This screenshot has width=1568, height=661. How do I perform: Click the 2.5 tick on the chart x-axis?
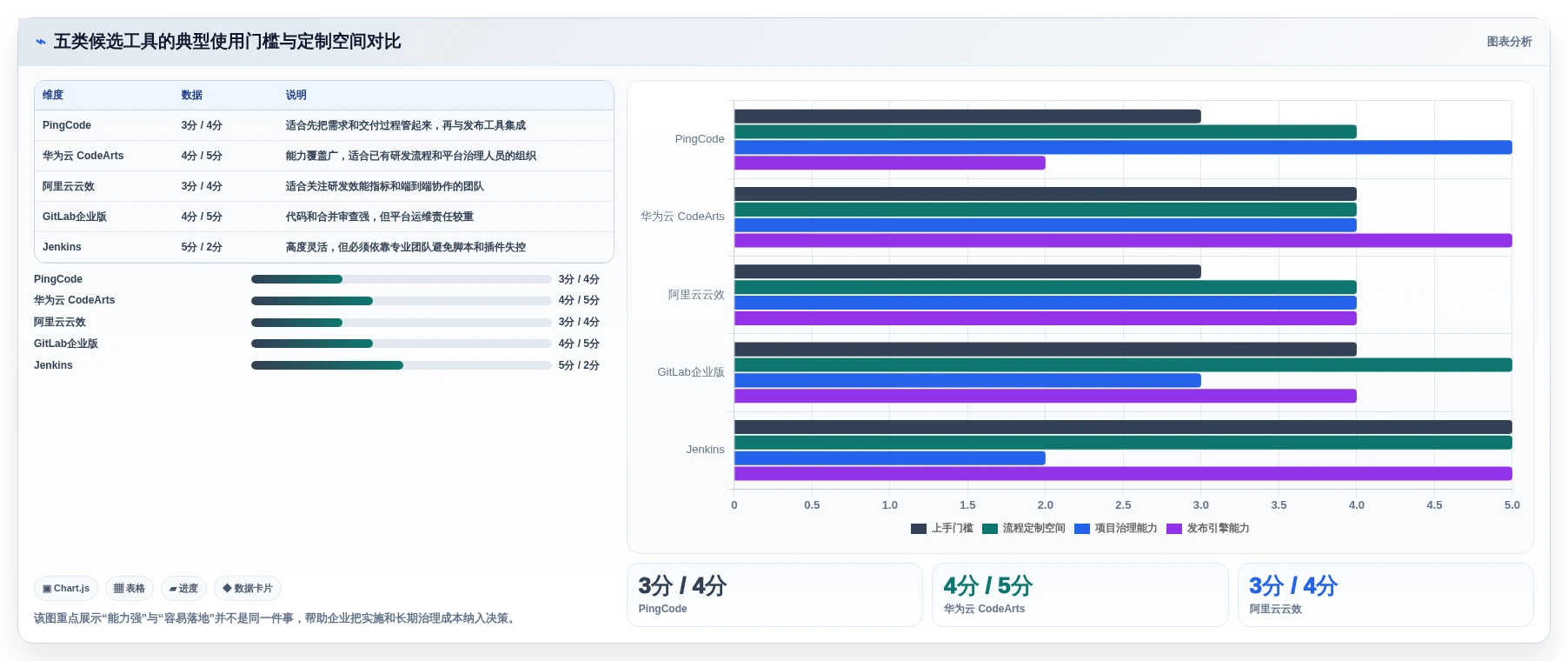(x=1123, y=505)
